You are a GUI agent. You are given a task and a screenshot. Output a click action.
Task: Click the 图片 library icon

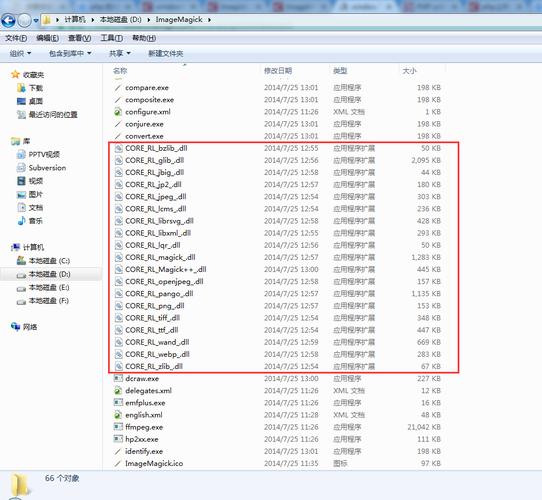(x=21, y=194)
